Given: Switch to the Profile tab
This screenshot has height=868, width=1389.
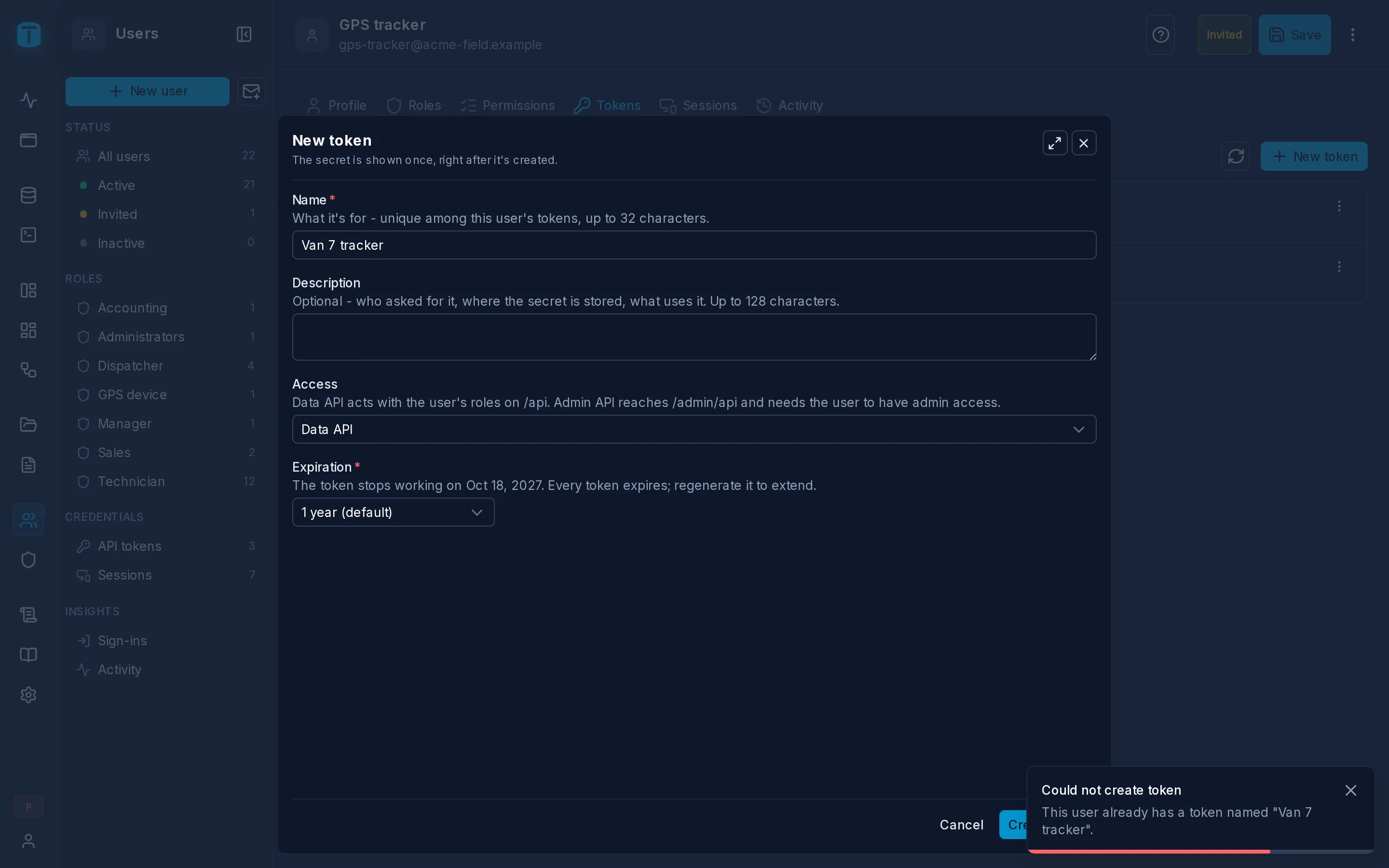Looking at the screenshot, I should 337,106.
